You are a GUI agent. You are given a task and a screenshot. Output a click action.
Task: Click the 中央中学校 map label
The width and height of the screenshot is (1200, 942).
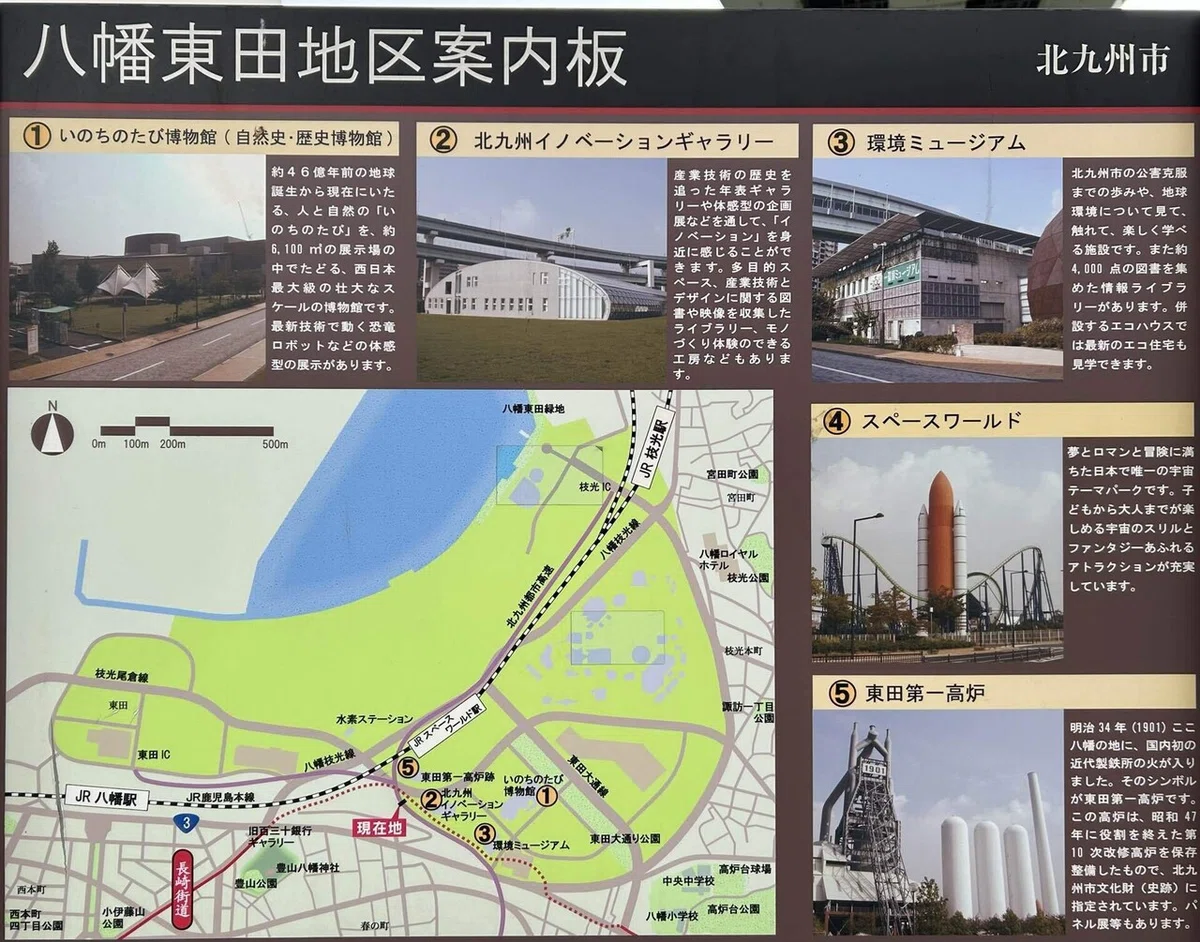688,881
